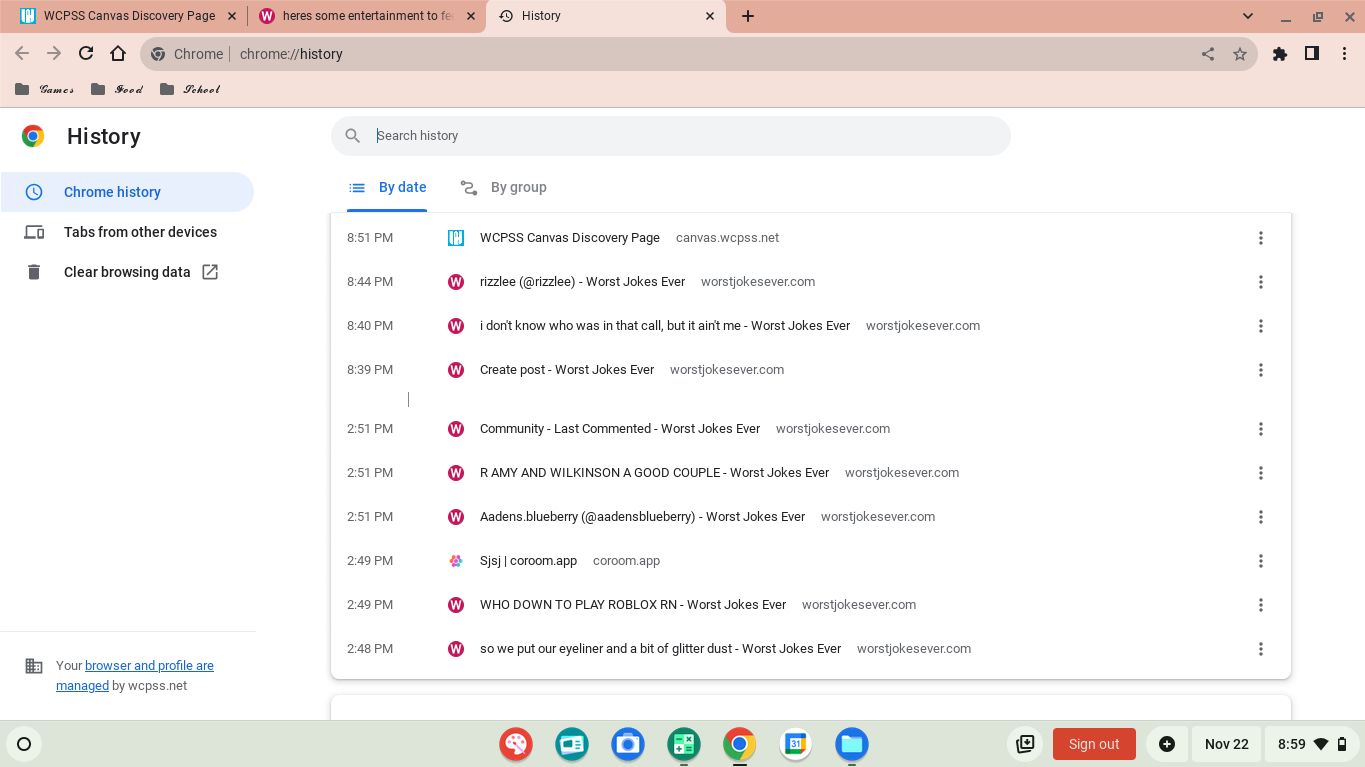1365x767 pixels.
Task: Click the share icon in the address bar
Action: [x=1208, y=54]
